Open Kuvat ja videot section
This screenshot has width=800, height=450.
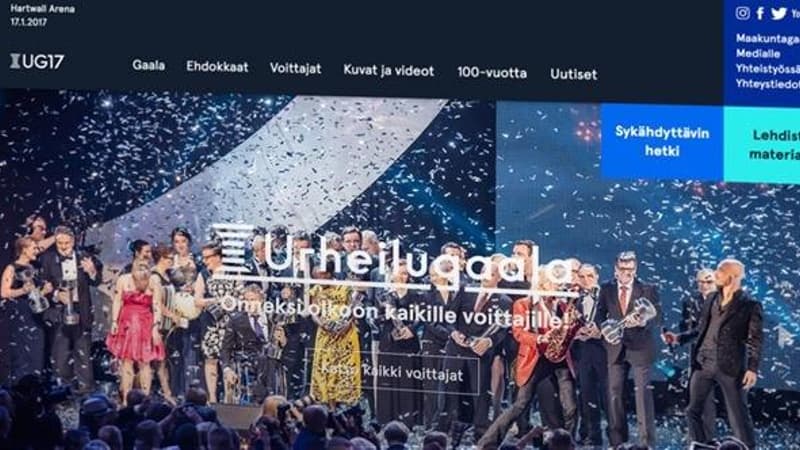389,70
